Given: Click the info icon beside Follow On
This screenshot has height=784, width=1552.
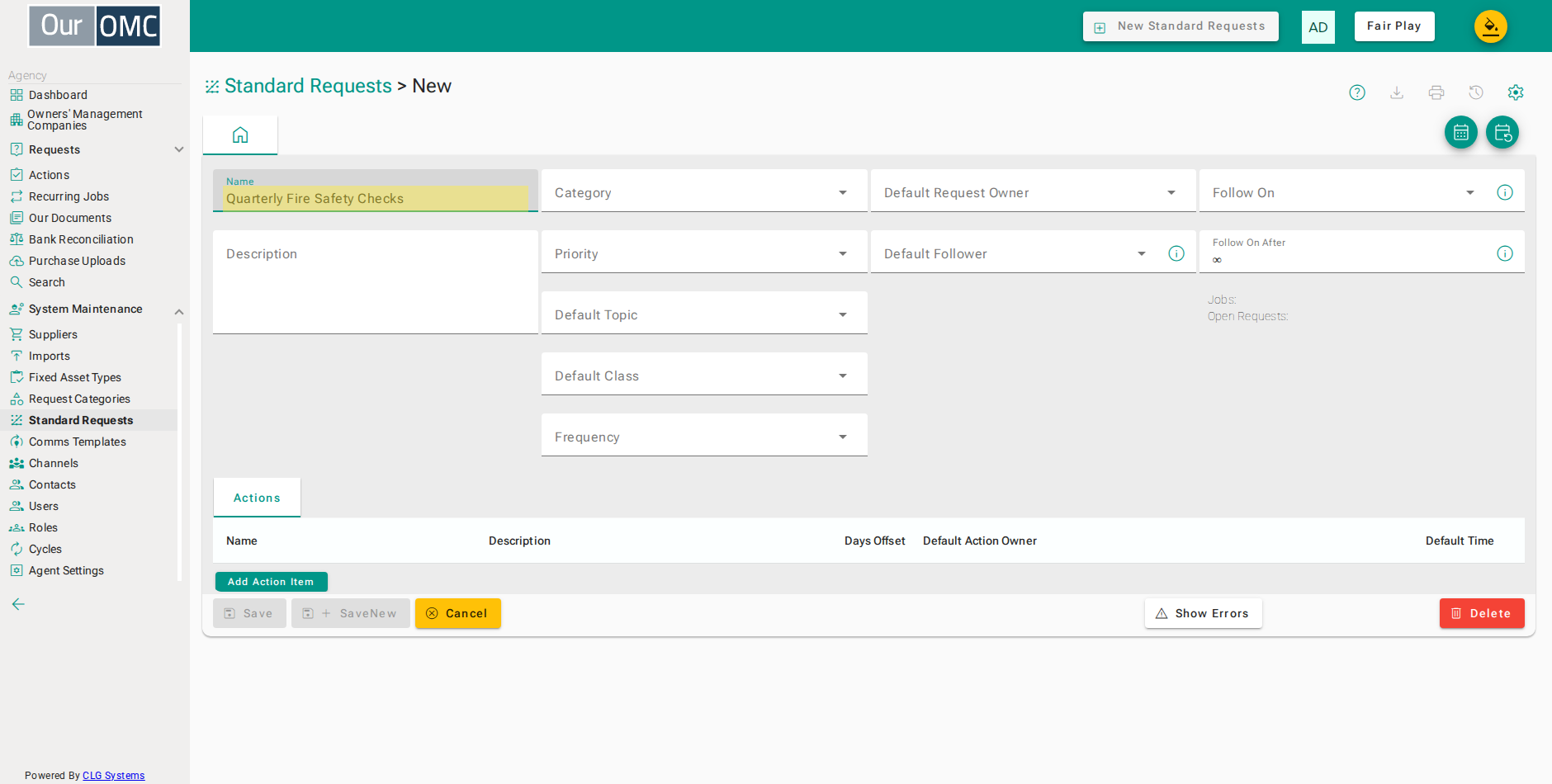Looking at the screenshot, I should point(1505,192).
